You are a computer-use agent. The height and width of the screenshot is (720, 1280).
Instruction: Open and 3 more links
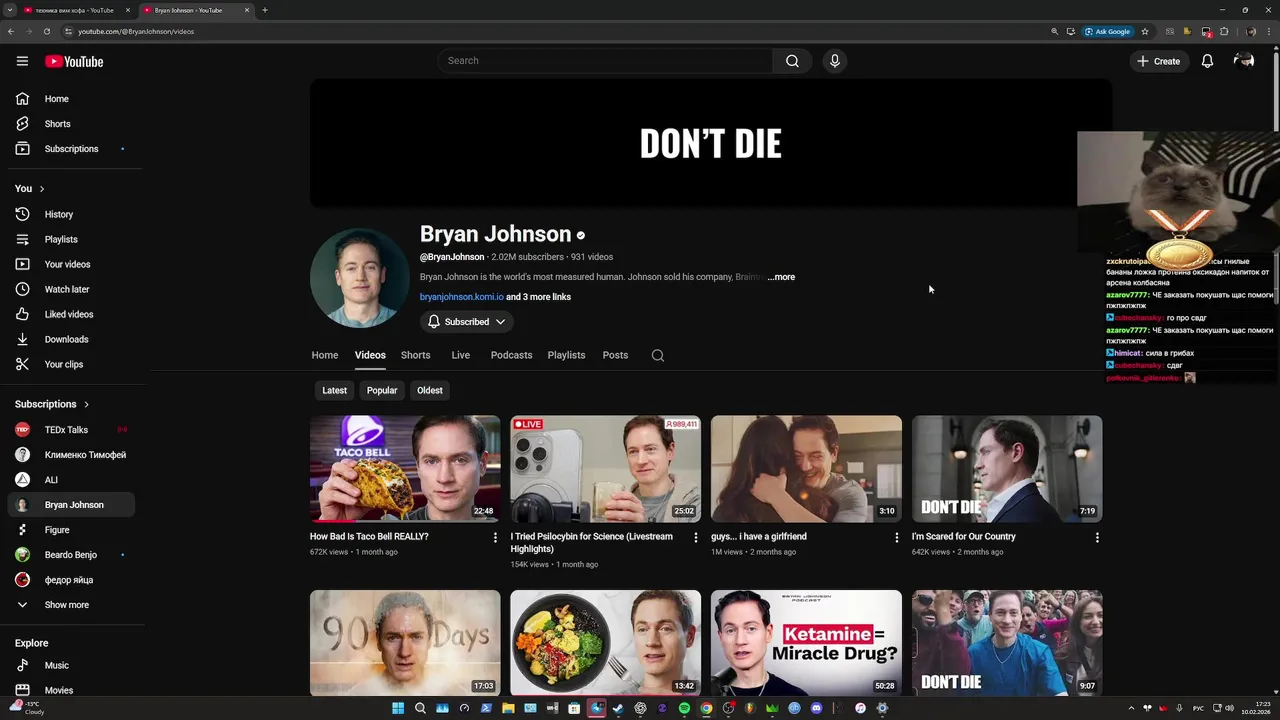(x=539, y=297)
